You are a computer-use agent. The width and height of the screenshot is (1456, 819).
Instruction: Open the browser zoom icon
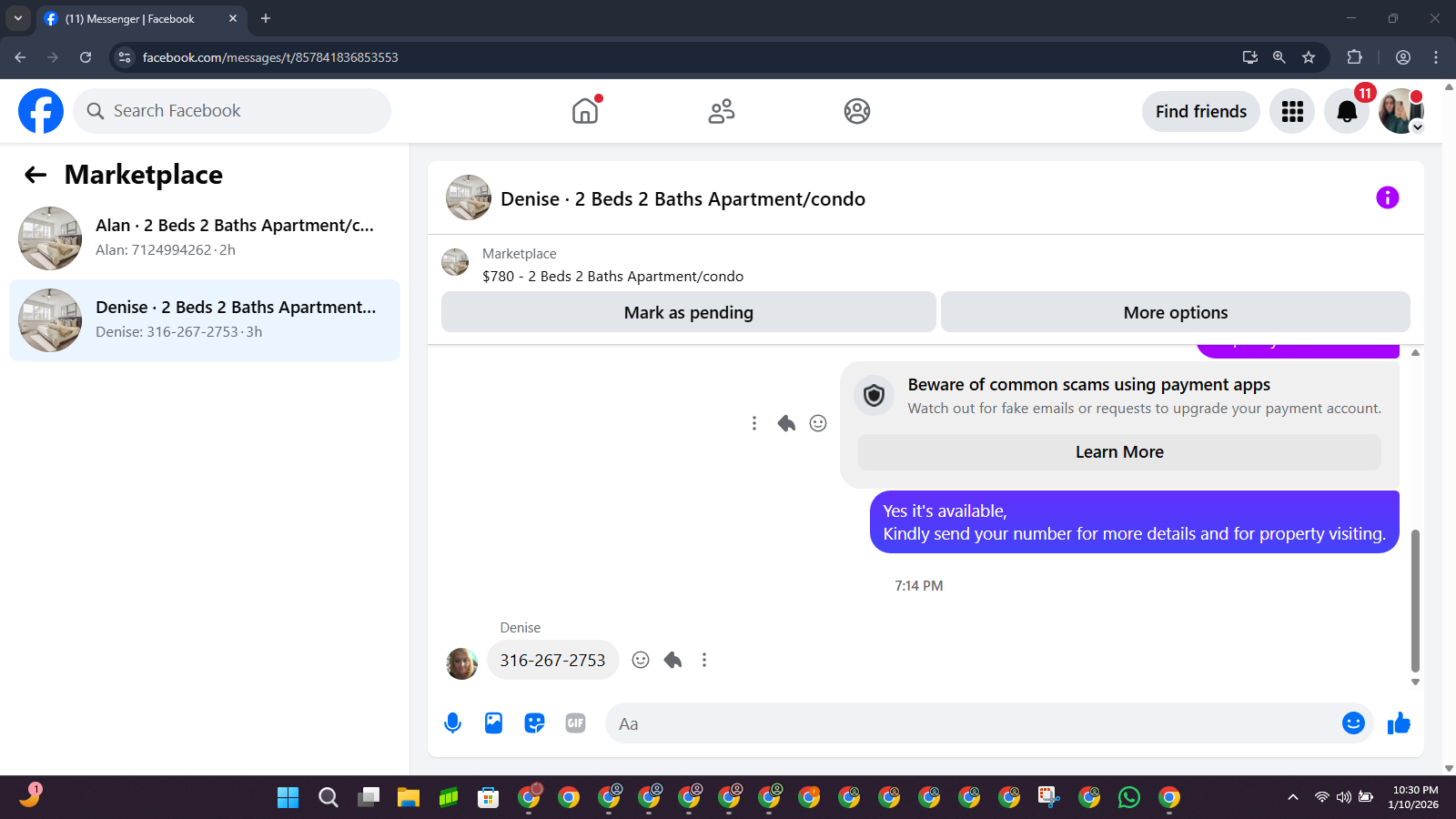point(1279,57)
